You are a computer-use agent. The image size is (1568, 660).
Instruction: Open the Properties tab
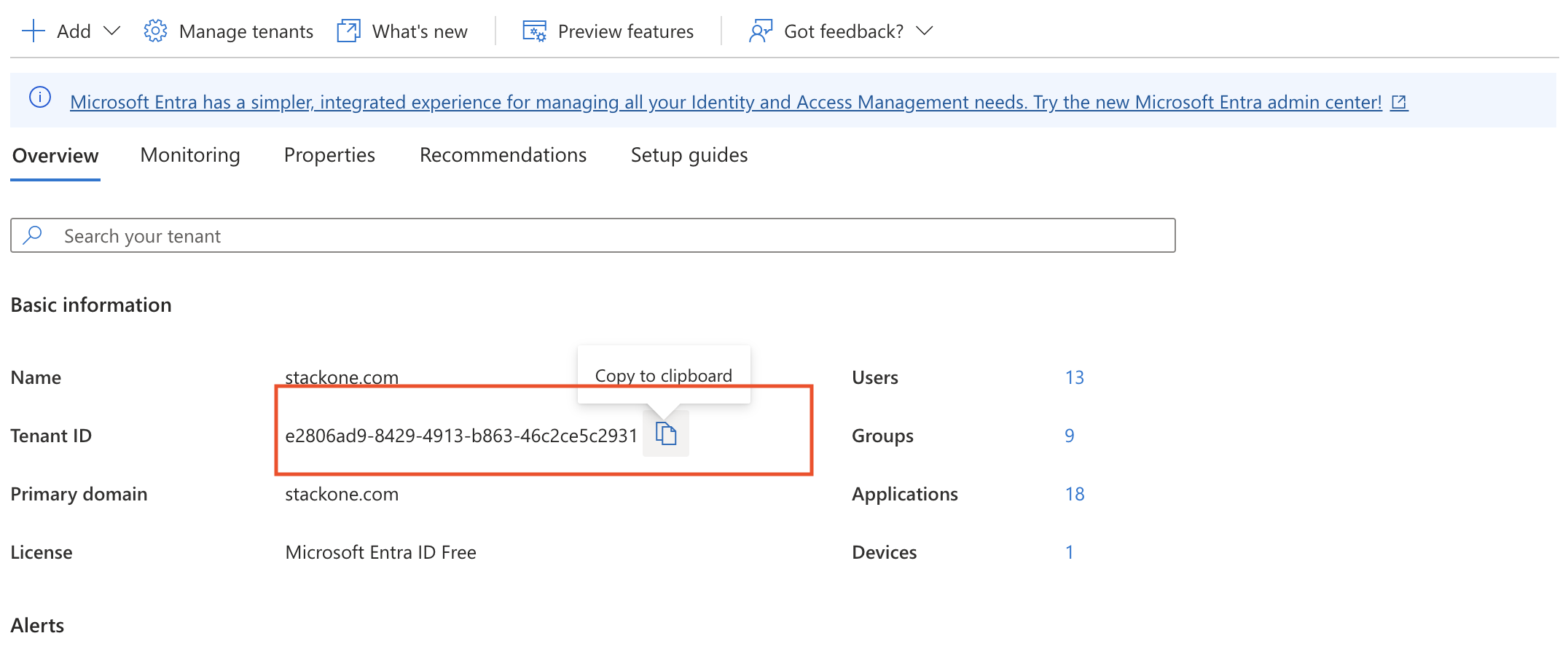(329, 154)
